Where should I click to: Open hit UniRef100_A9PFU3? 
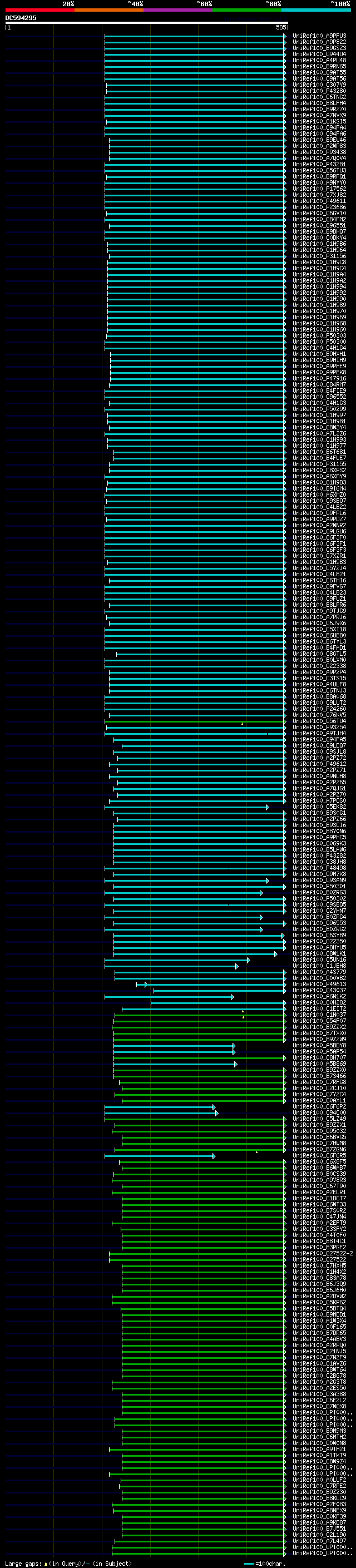319,36
